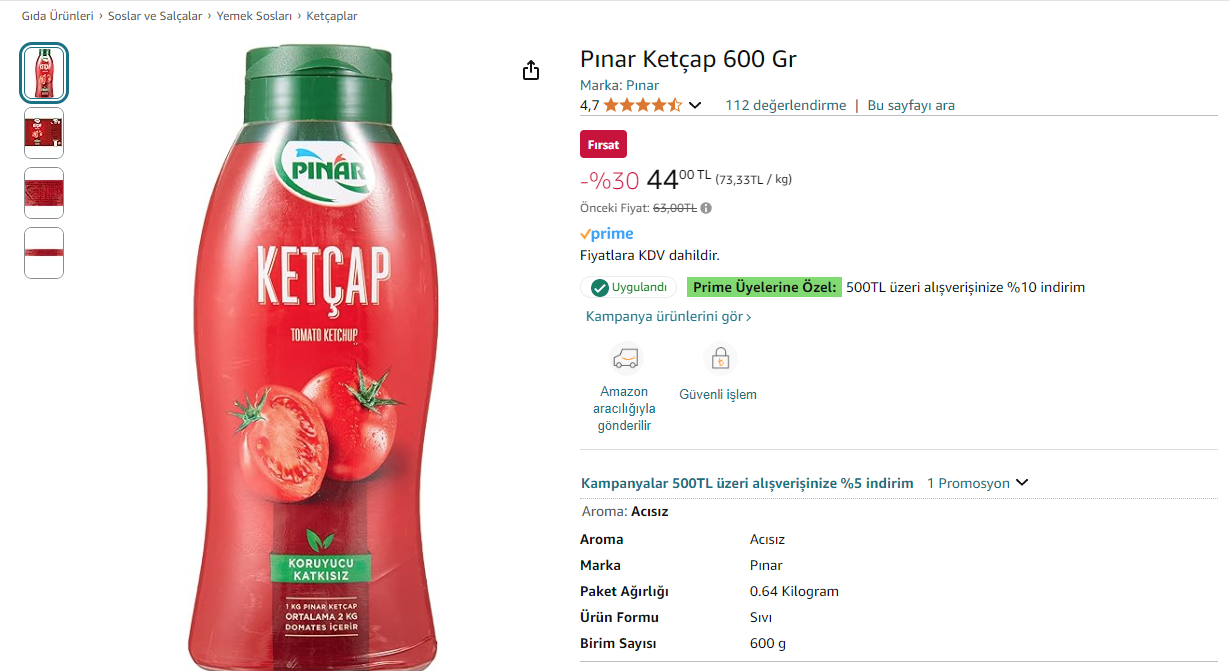Open the Ketçaplar breadcrumb category

point(331,16)
